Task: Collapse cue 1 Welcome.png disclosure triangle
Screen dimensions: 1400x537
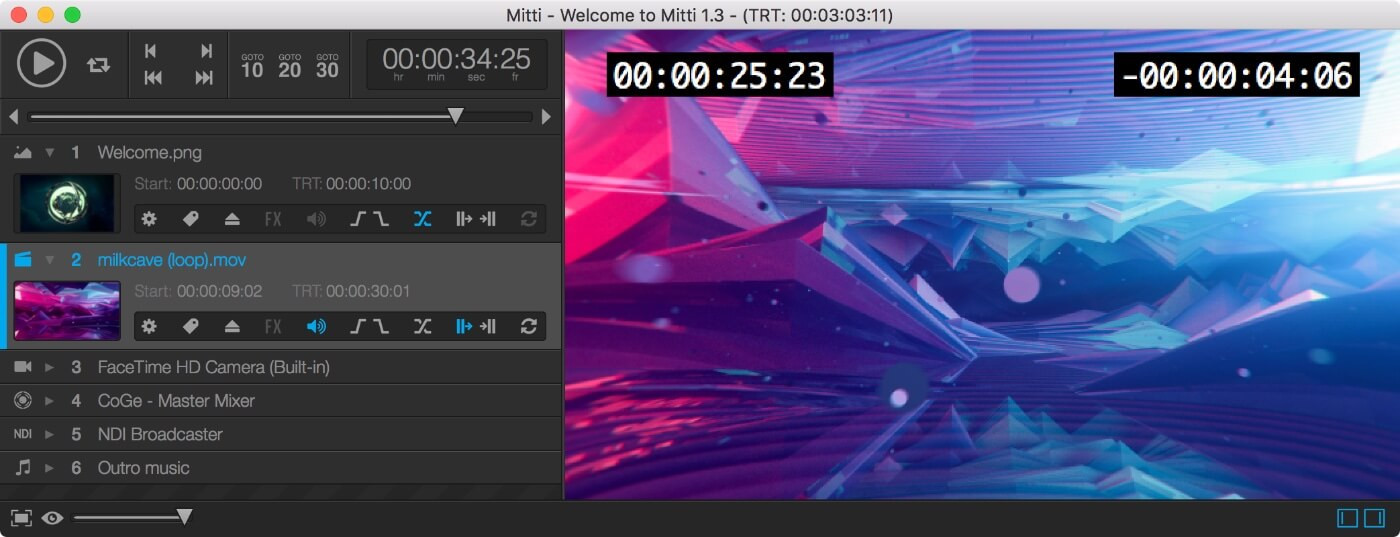Action: [x=49, y=153]
